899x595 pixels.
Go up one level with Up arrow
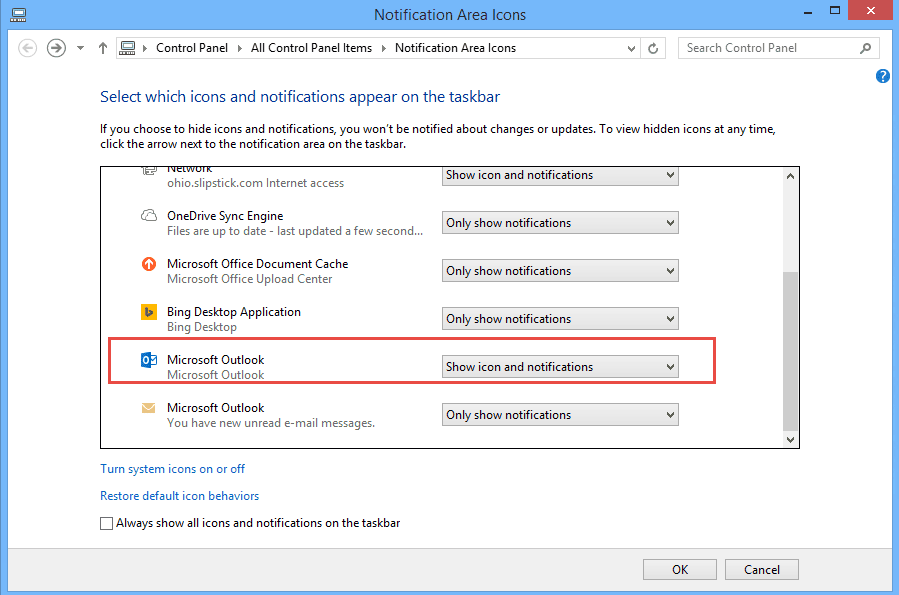tap(103, 48)
